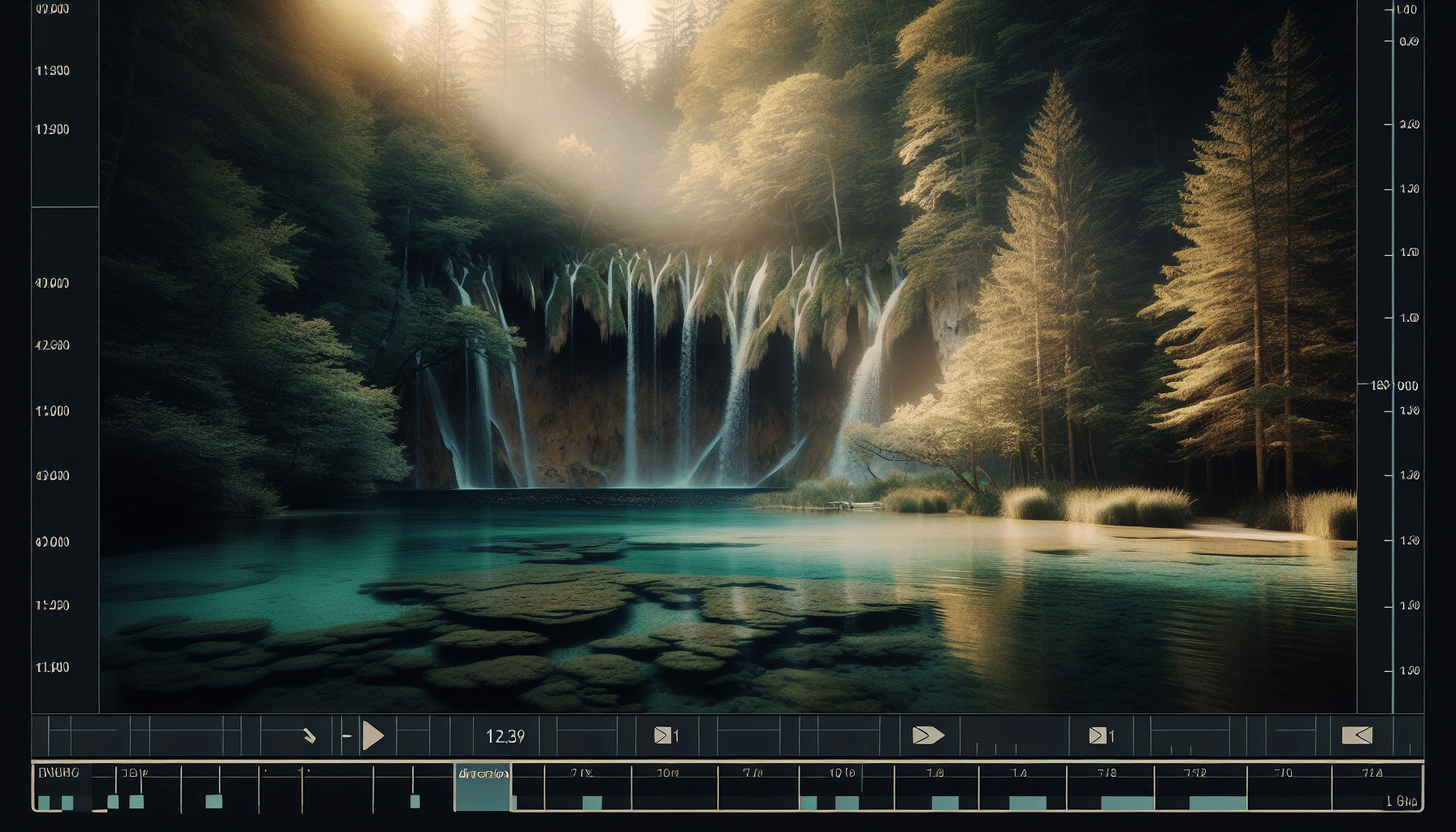
Task: Click the 11900 mark on left ruler
Action: tap(53, 71)
